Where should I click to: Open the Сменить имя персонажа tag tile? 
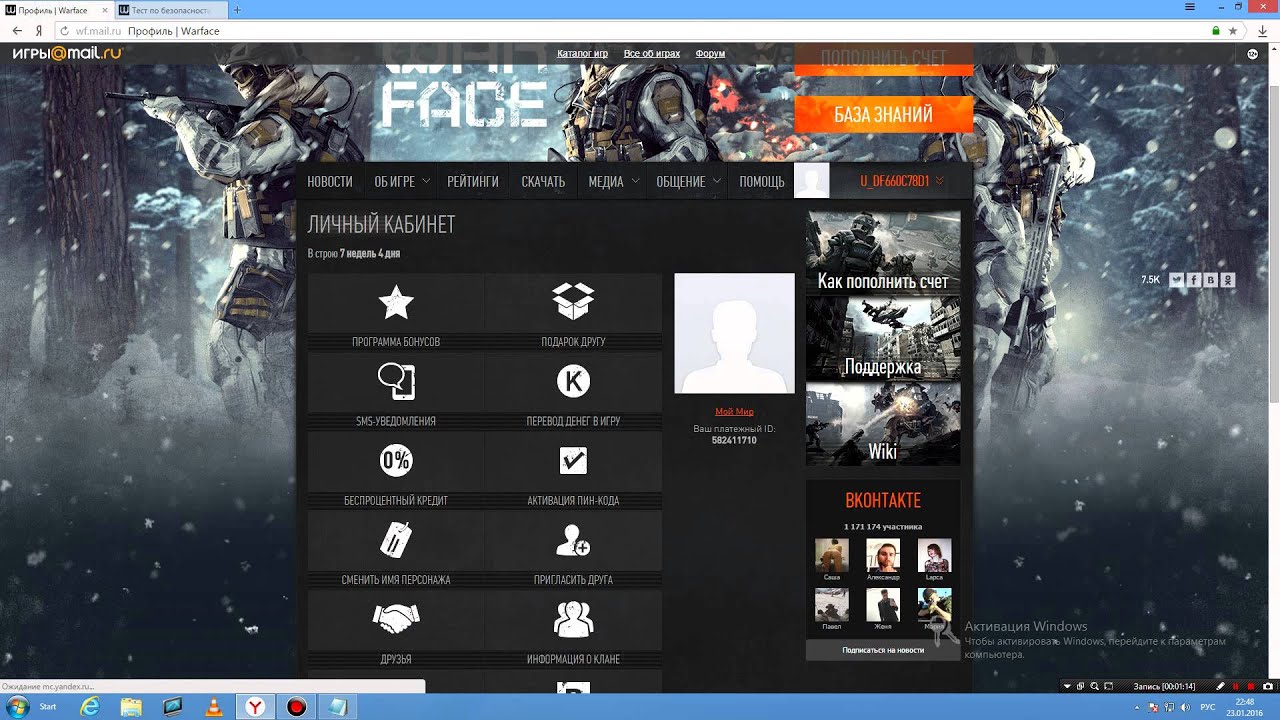pyautogui.click(x=396, y=549)
